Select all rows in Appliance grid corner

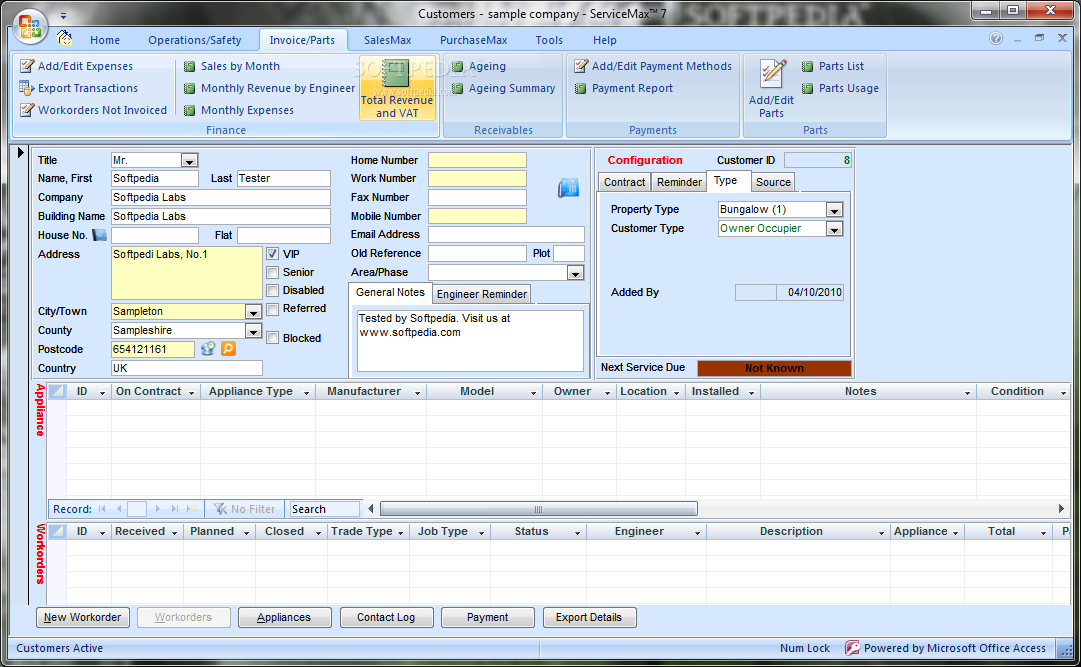click(57, 391)
